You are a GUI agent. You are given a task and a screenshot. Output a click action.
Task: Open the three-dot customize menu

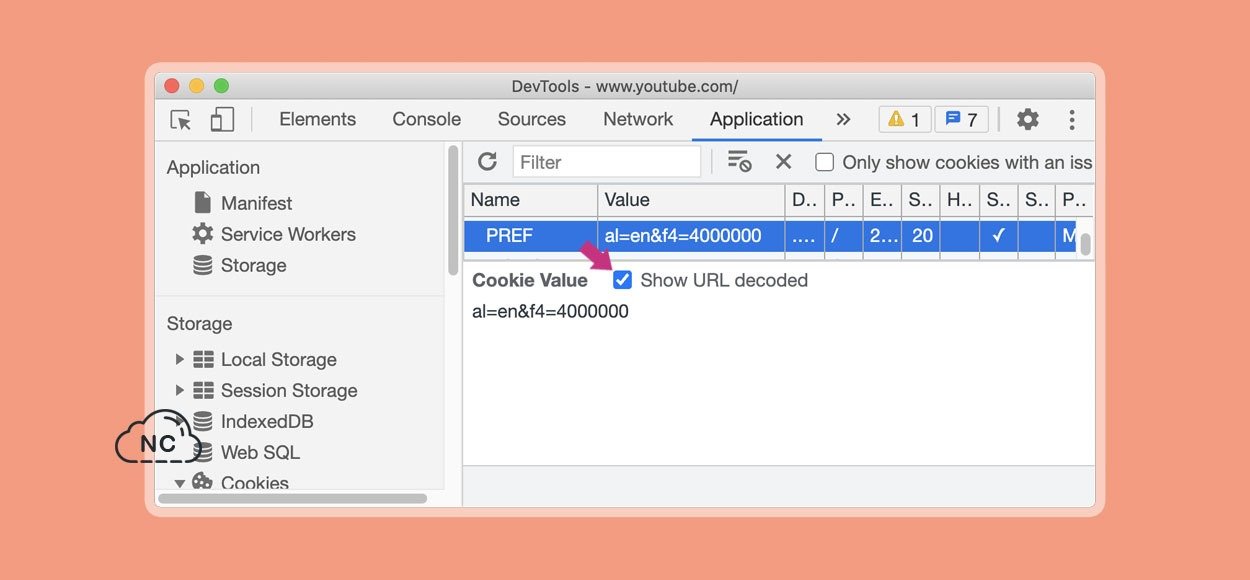coord(1071,120)
